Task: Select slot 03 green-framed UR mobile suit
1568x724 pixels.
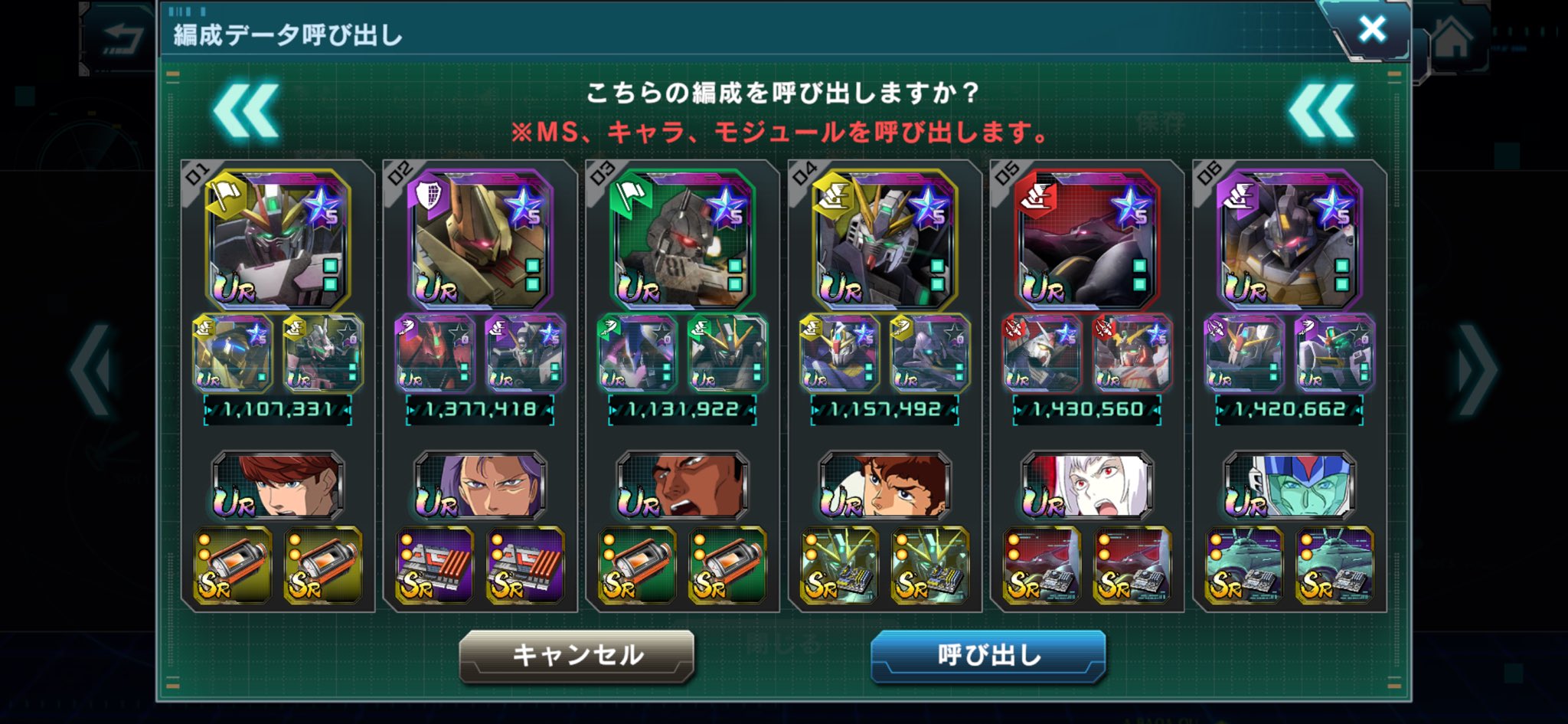Action: 682,239
